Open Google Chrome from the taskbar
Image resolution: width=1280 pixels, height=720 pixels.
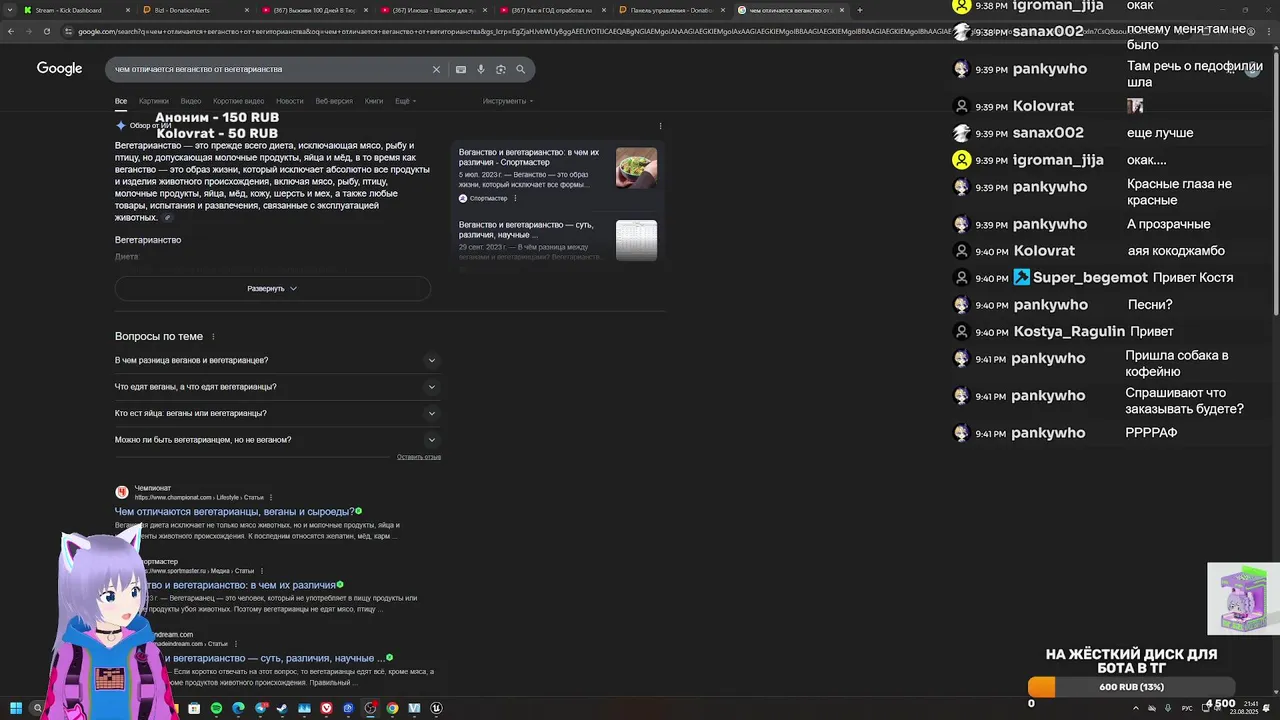392,708
